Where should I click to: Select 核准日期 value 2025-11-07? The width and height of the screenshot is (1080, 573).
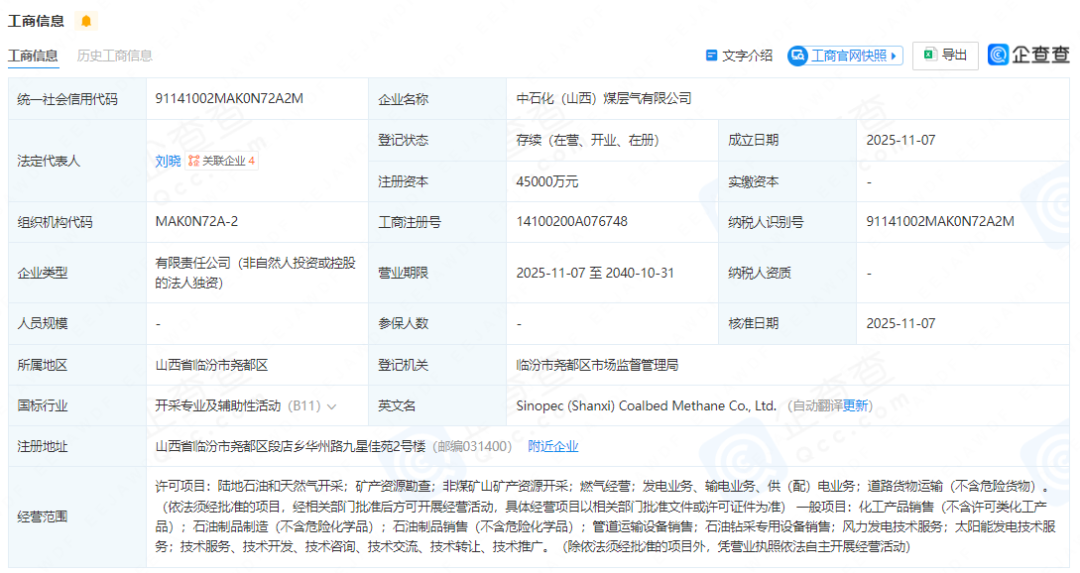[900, 323]
